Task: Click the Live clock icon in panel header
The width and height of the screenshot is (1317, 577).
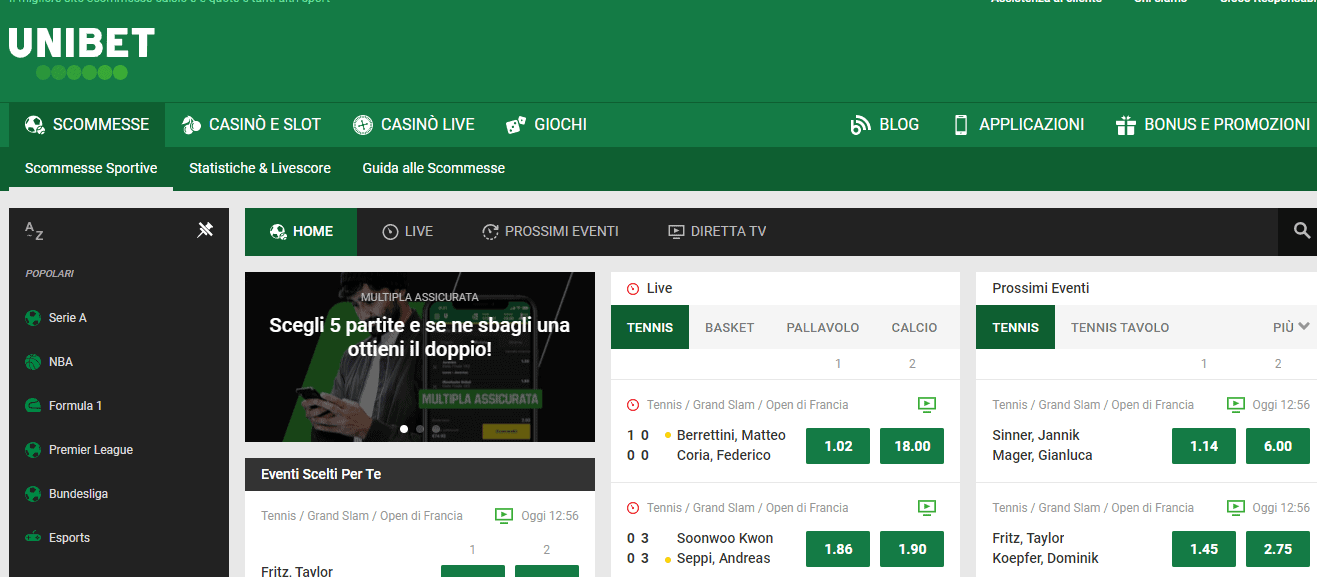Action: pyautogui.click(x=633, y=289)
